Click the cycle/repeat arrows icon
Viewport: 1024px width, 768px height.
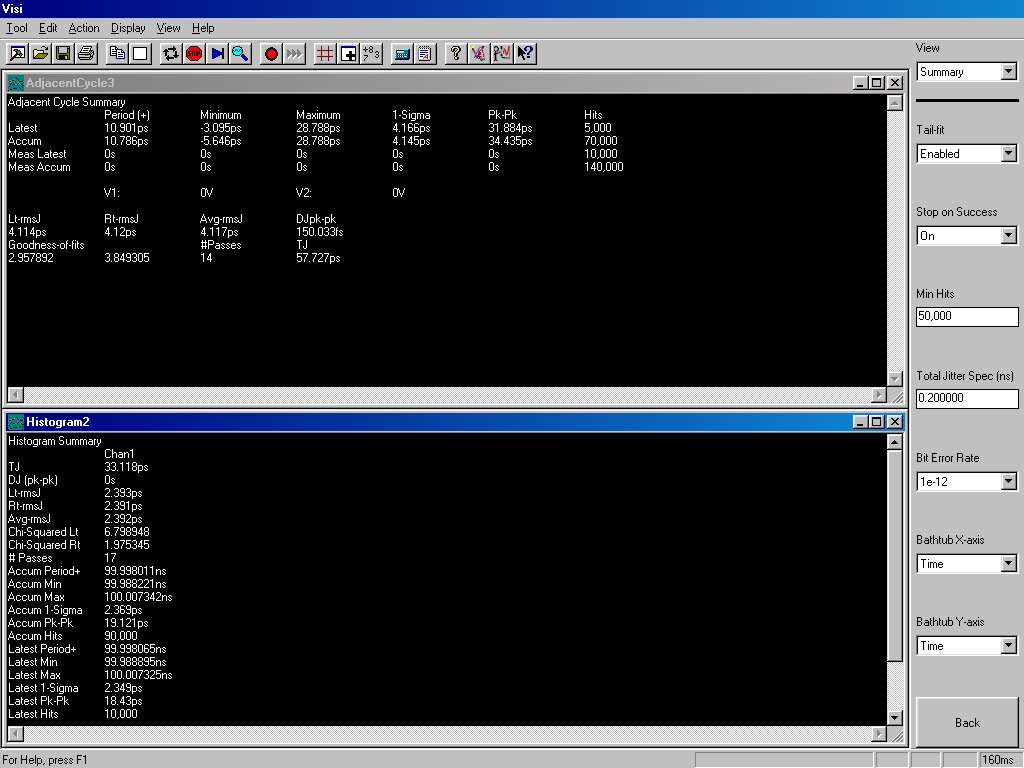[x=171, y=54]
